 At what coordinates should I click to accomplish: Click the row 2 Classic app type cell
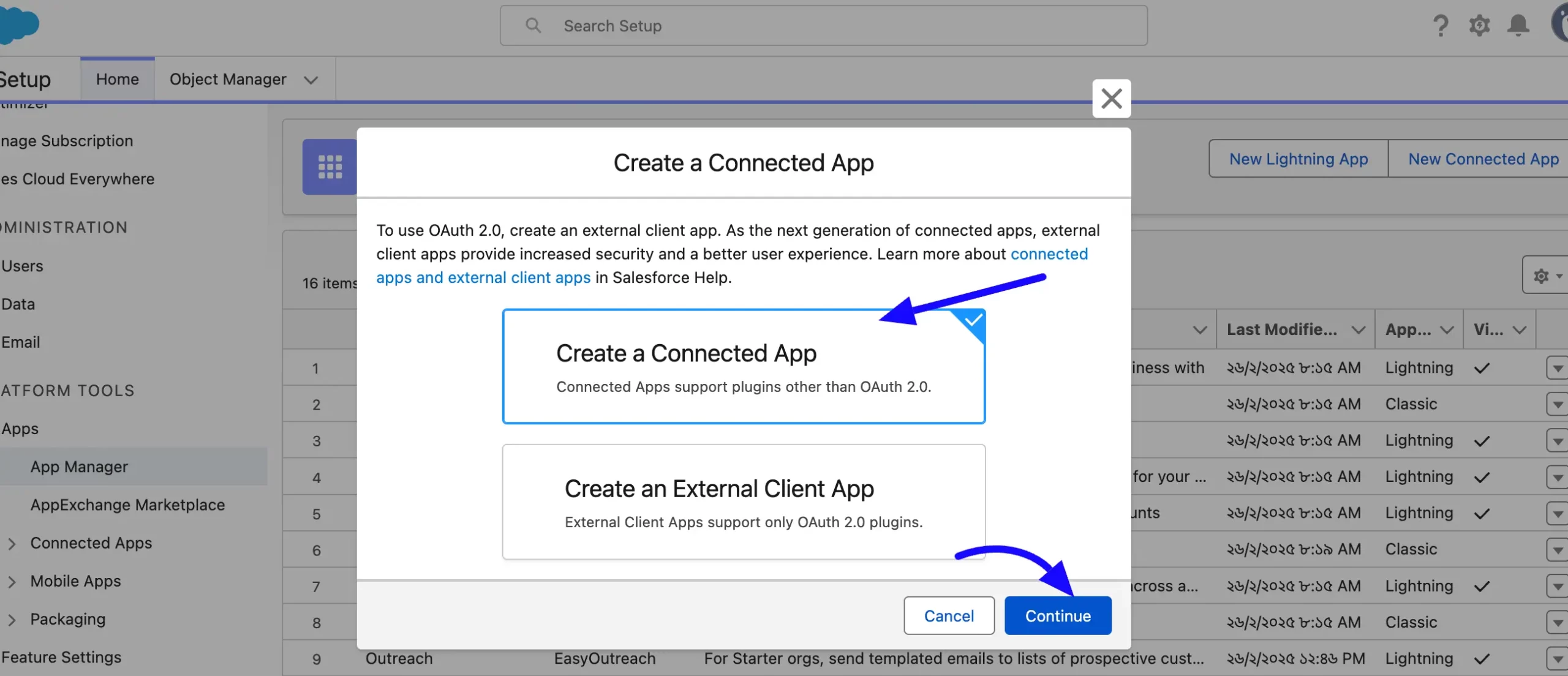(x=1411, y=404)
